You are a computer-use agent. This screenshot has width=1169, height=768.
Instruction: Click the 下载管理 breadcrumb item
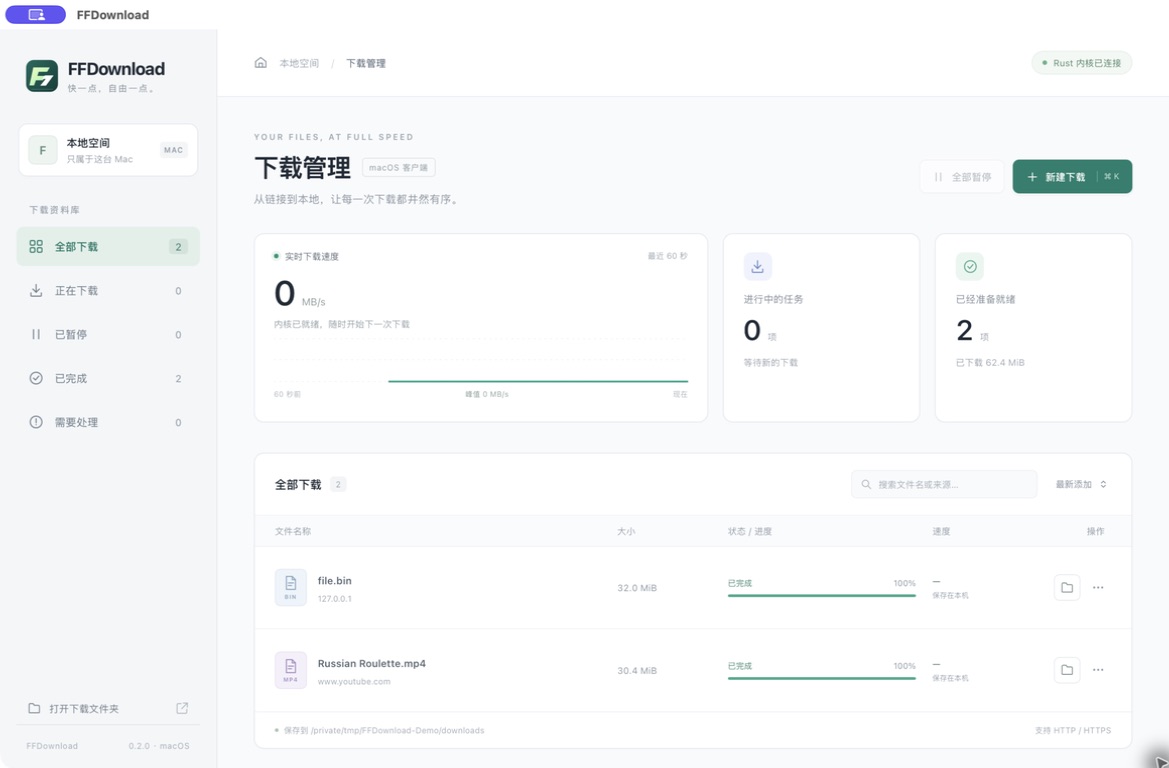[x=365, y=63]
